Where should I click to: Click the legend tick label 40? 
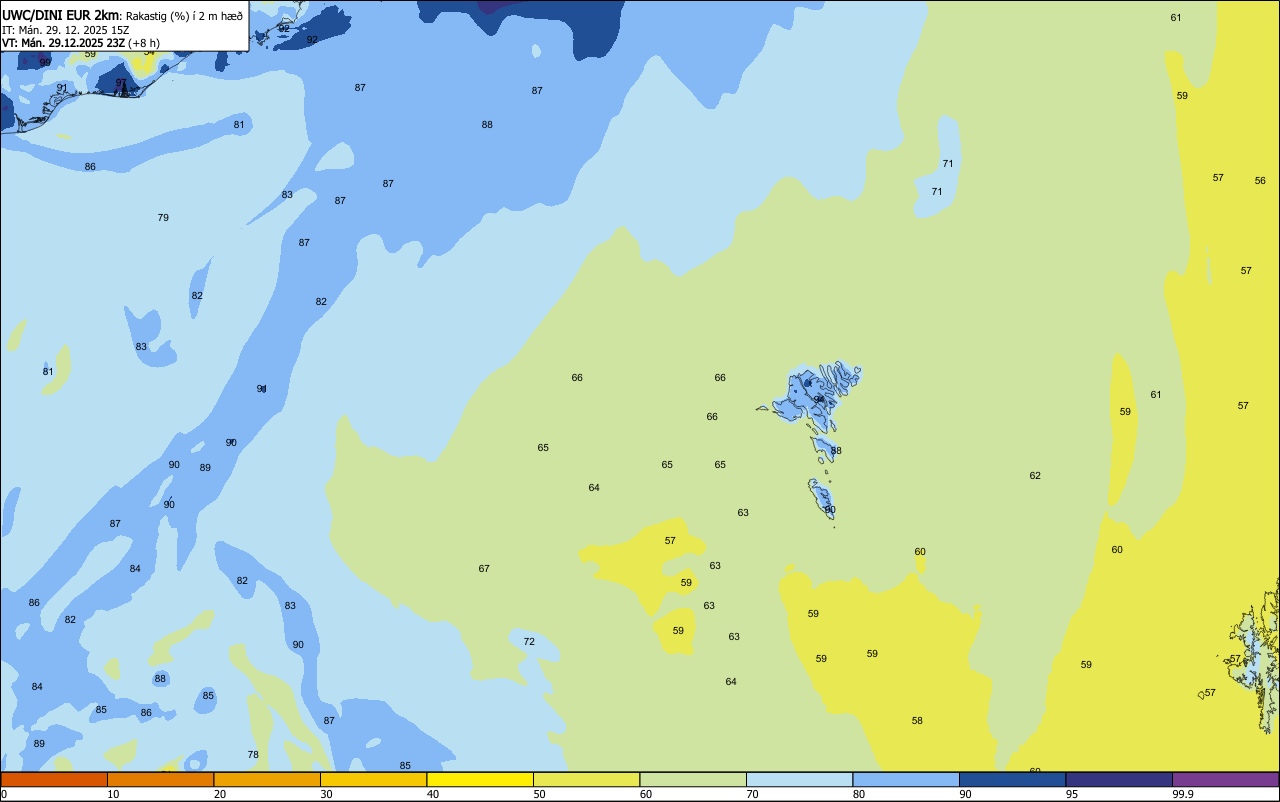click(x=433, y=794)
